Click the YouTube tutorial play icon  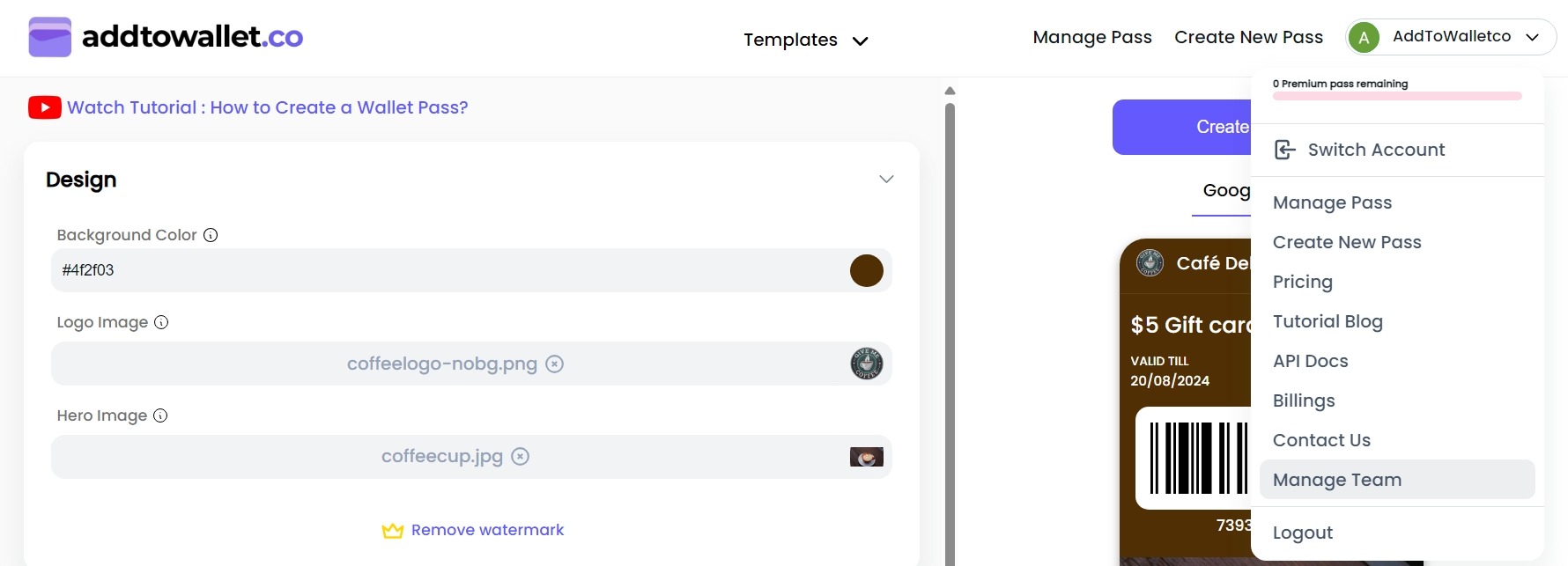point(44,107)
